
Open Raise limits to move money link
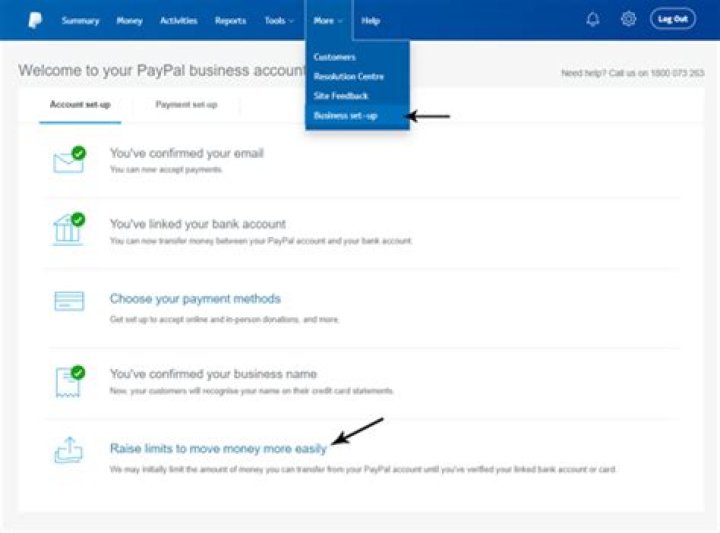218,449
